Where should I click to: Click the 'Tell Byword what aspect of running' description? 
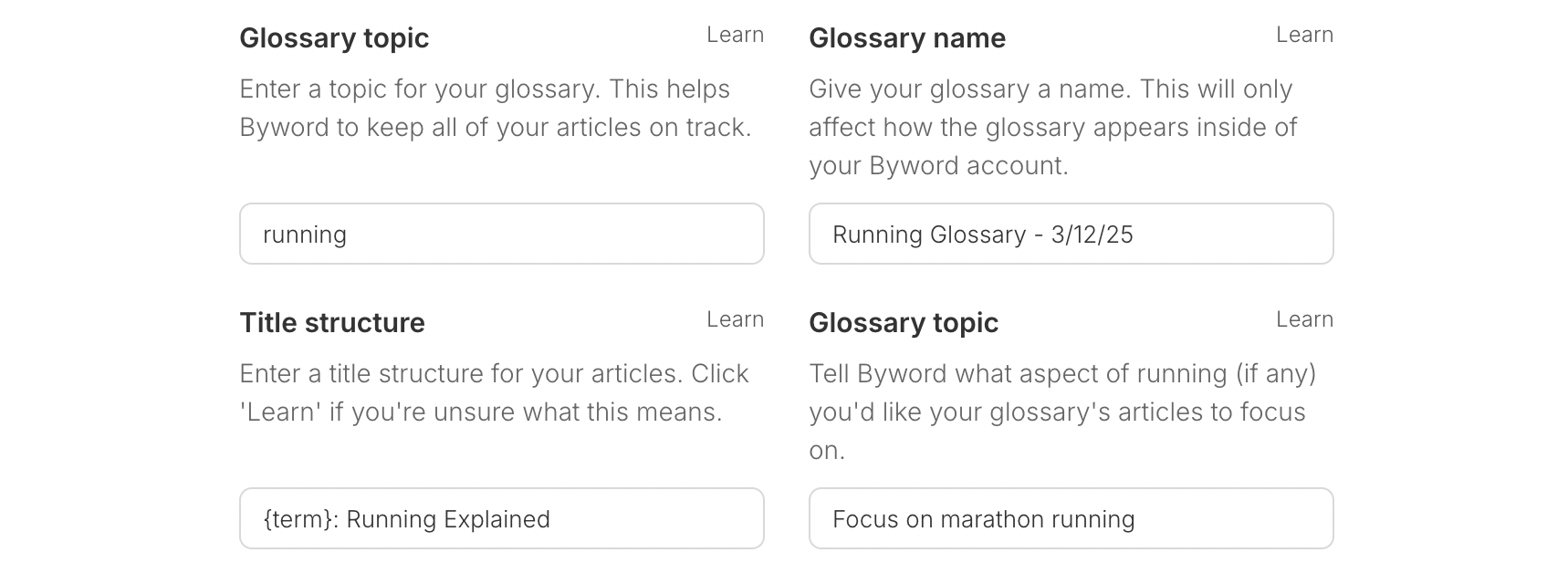tap(1062, 412)
